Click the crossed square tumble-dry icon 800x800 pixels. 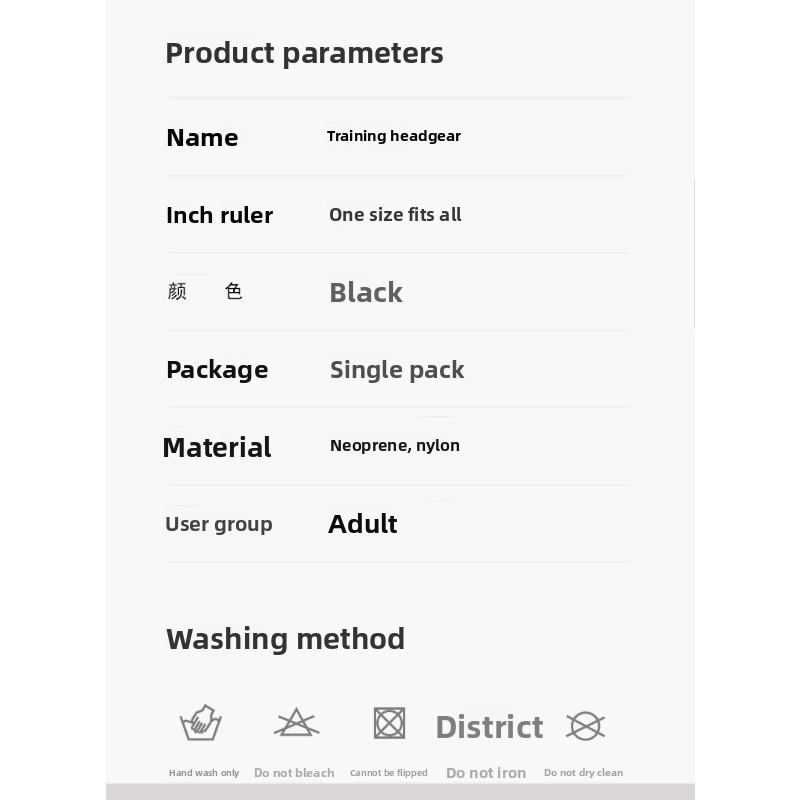point(389,722)
